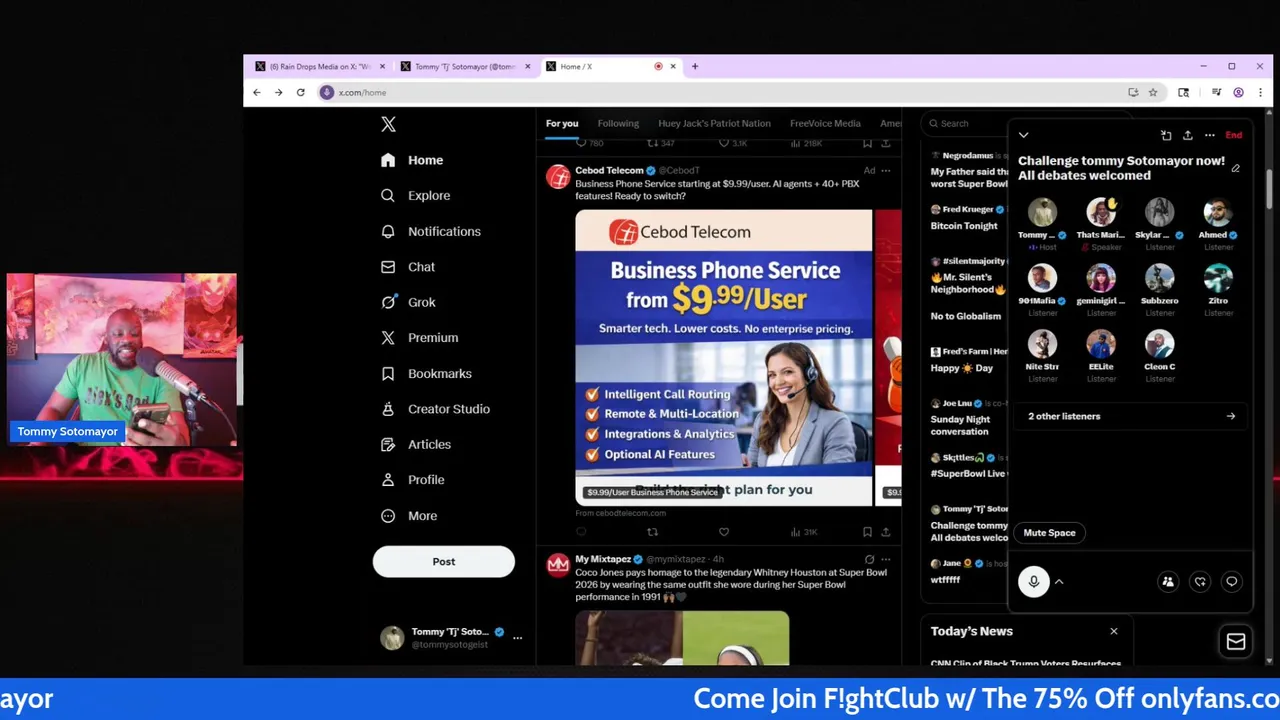The image size is (1280, 720).
Task: Open Space three-dot options menu
Action: click(1210, 135)
